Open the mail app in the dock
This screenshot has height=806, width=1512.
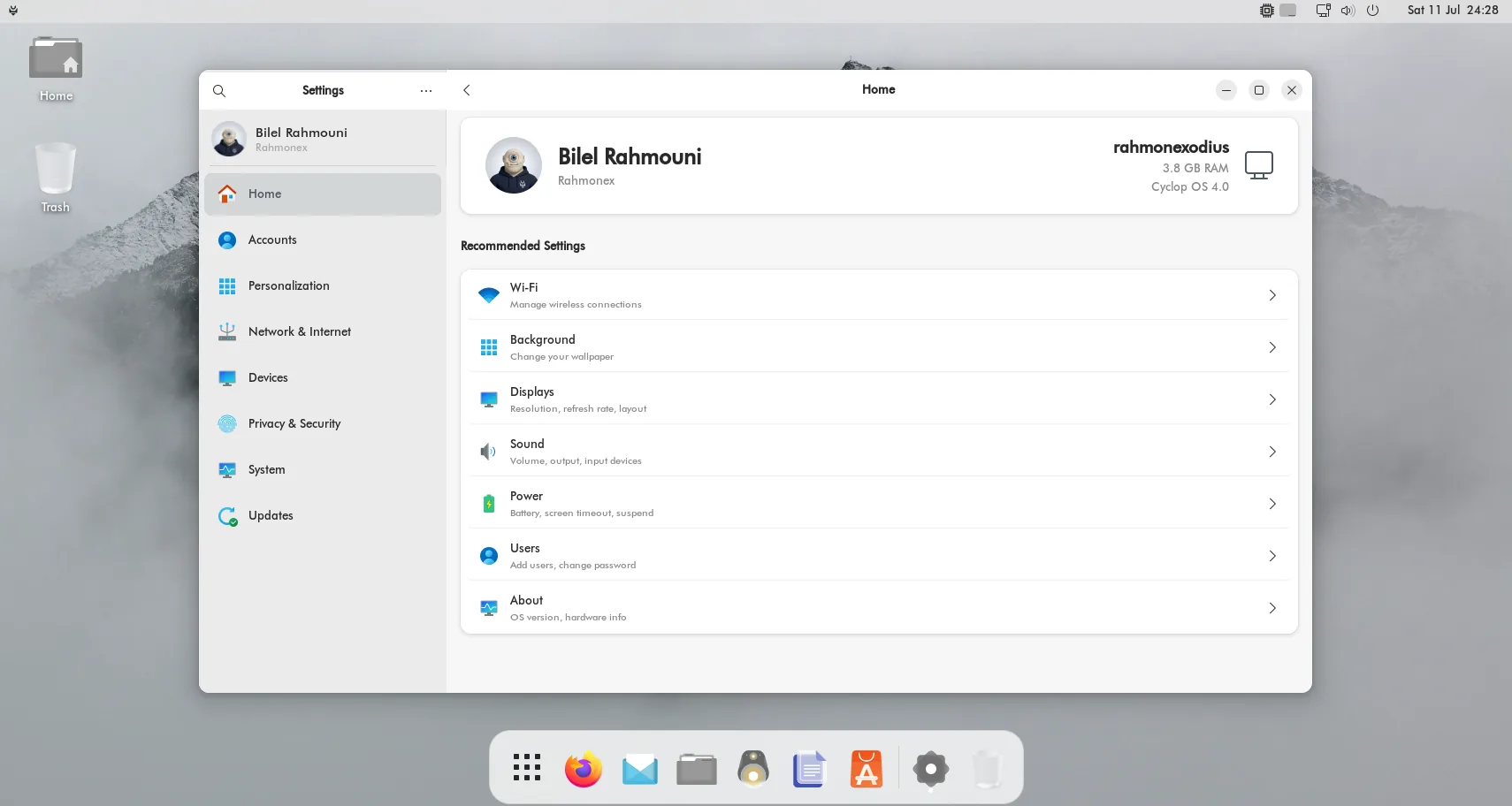[x=640, y=770]
